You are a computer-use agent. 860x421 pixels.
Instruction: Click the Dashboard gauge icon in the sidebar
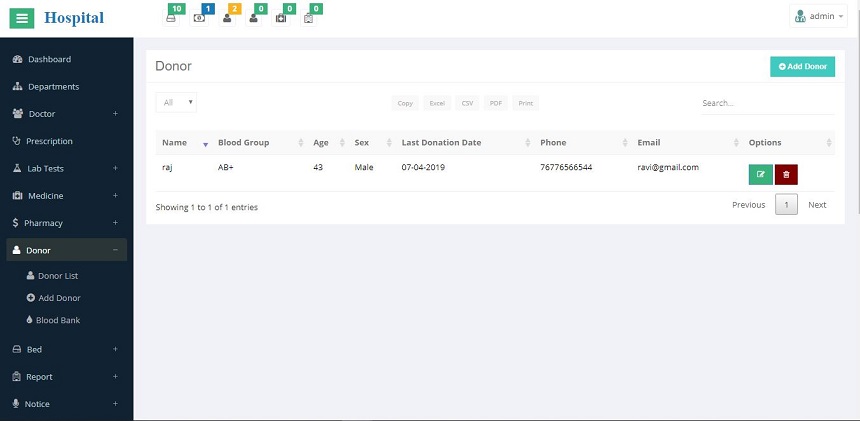17,59
